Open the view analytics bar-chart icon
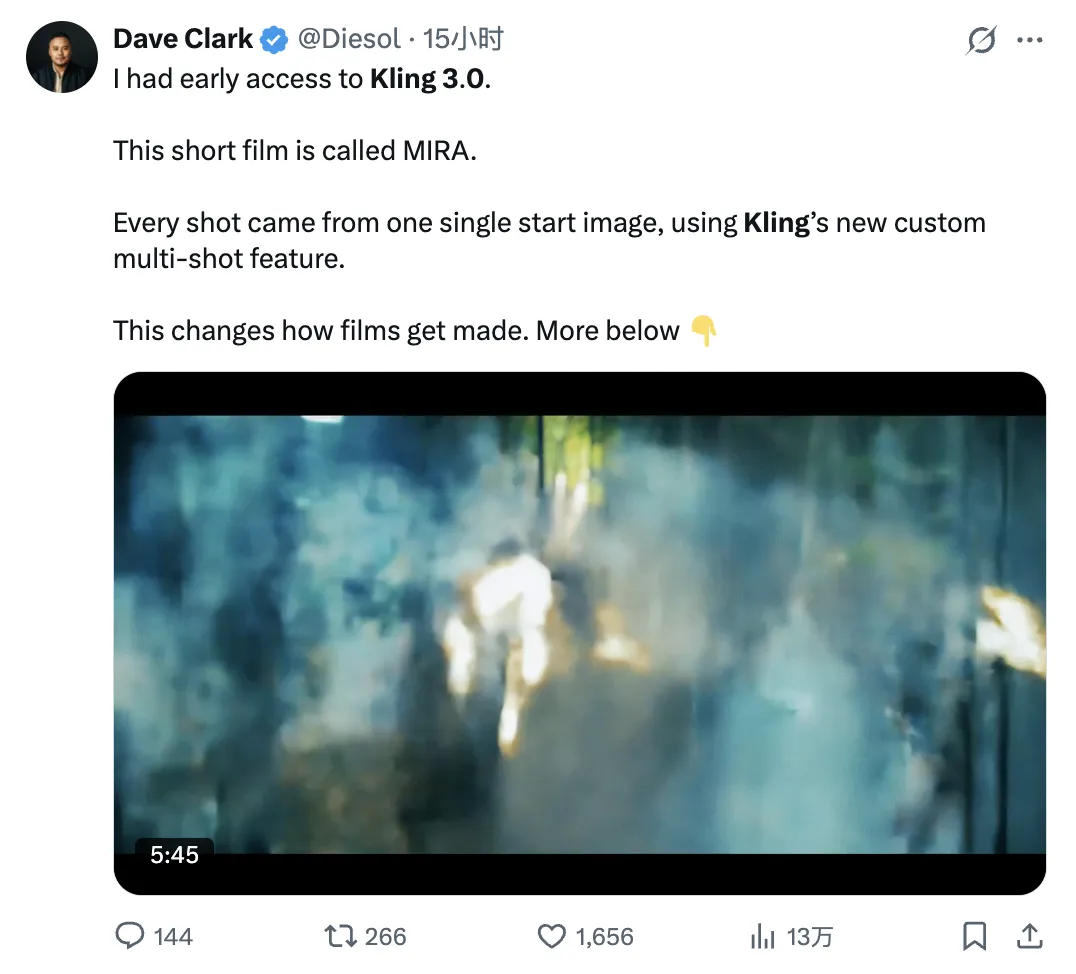 point(763,936)
